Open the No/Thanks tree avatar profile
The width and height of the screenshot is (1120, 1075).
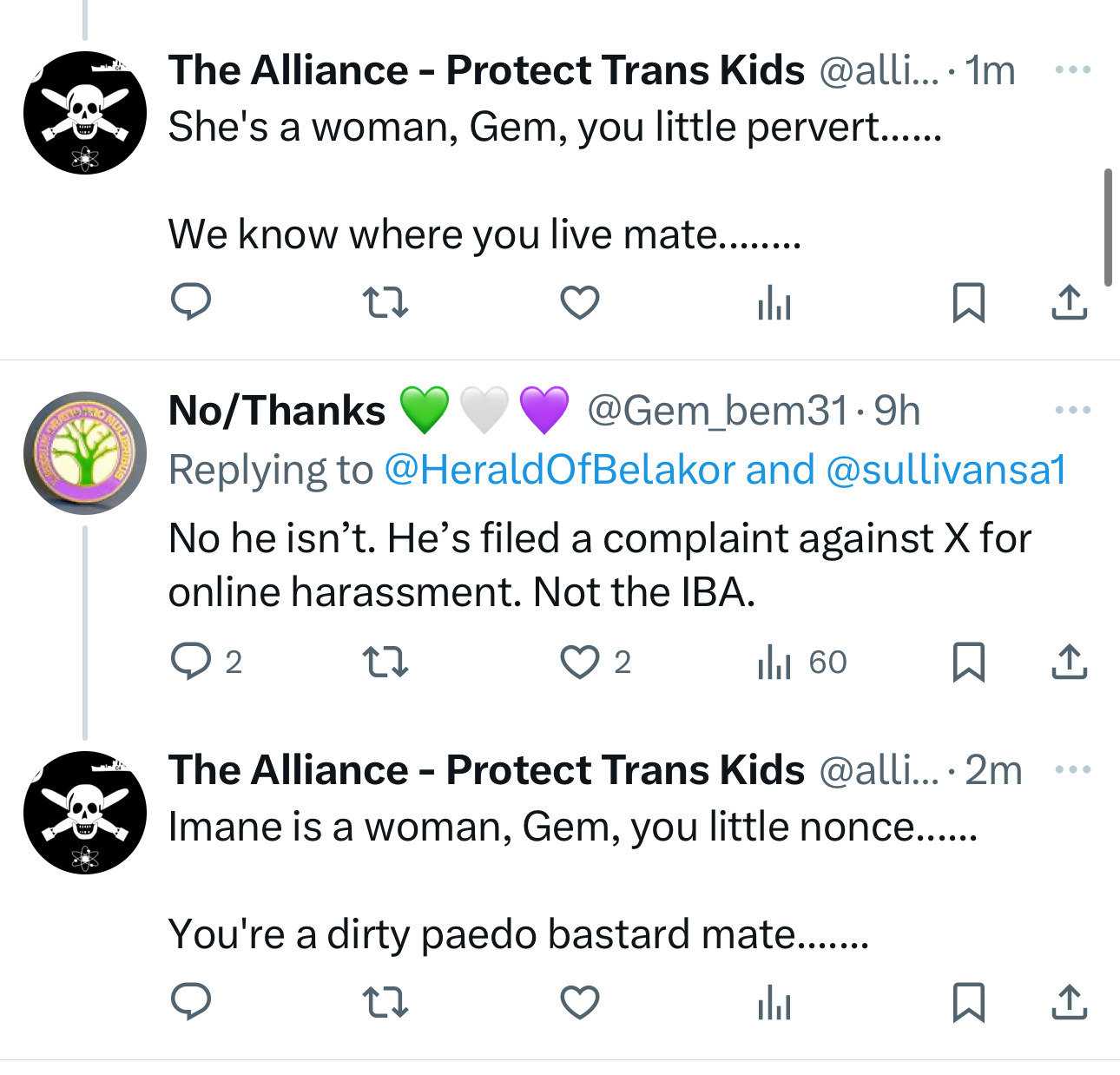point(85,452)
